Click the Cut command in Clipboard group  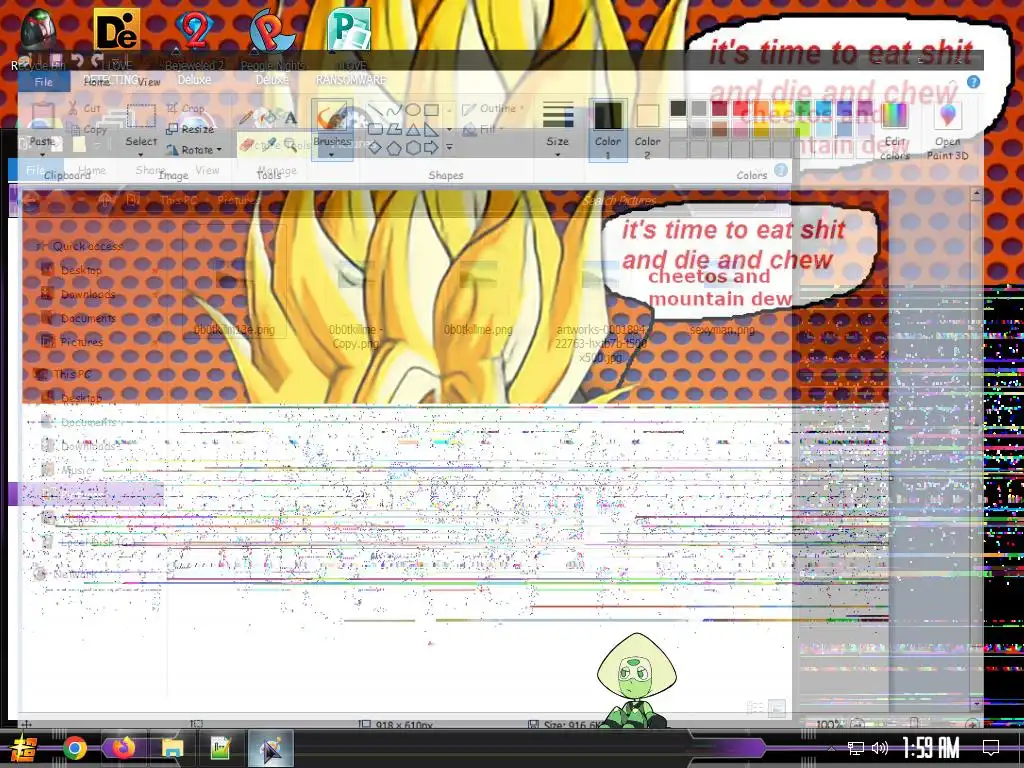coord(84,108)
